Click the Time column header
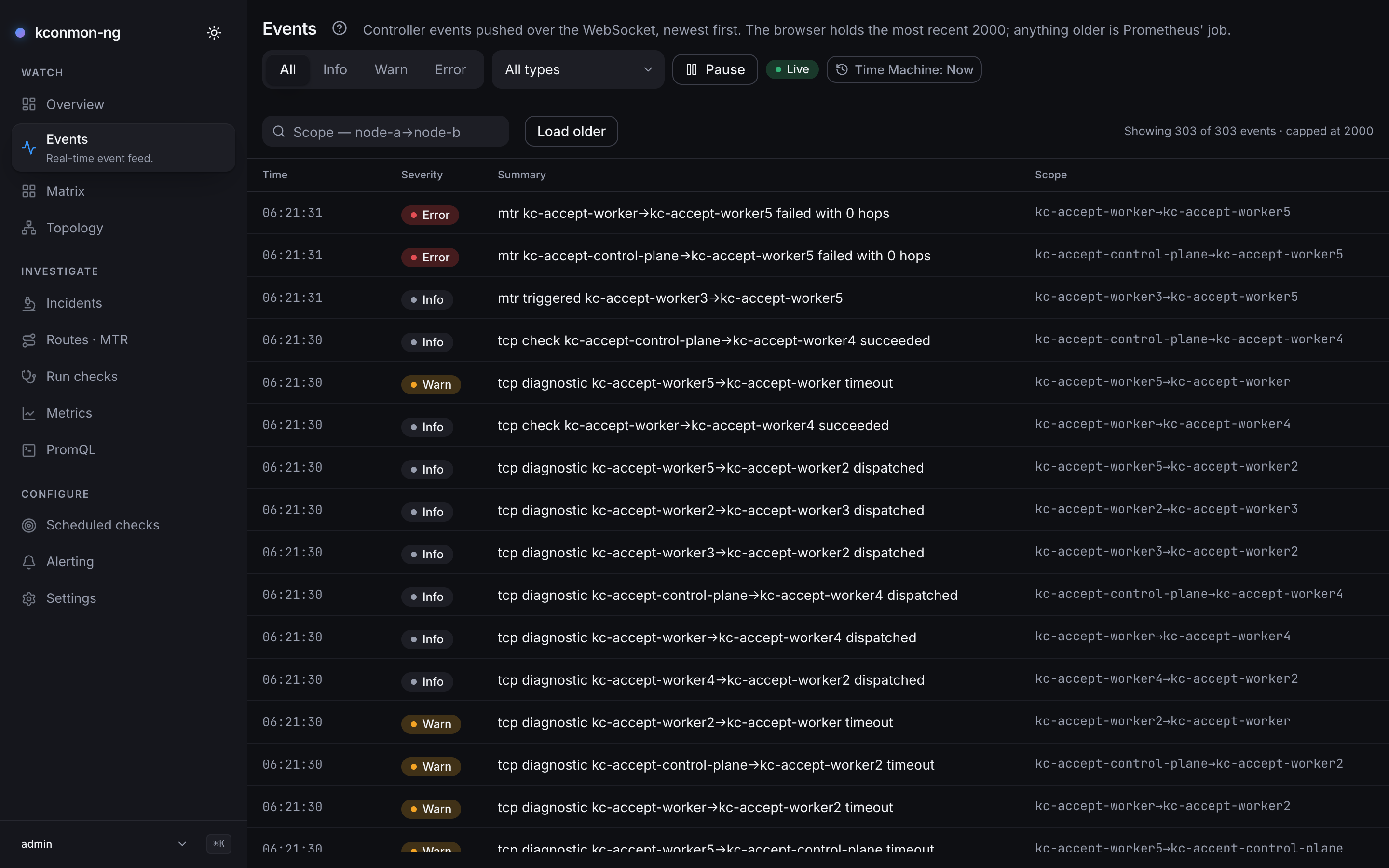1389x868 pixels. (275, 175)
